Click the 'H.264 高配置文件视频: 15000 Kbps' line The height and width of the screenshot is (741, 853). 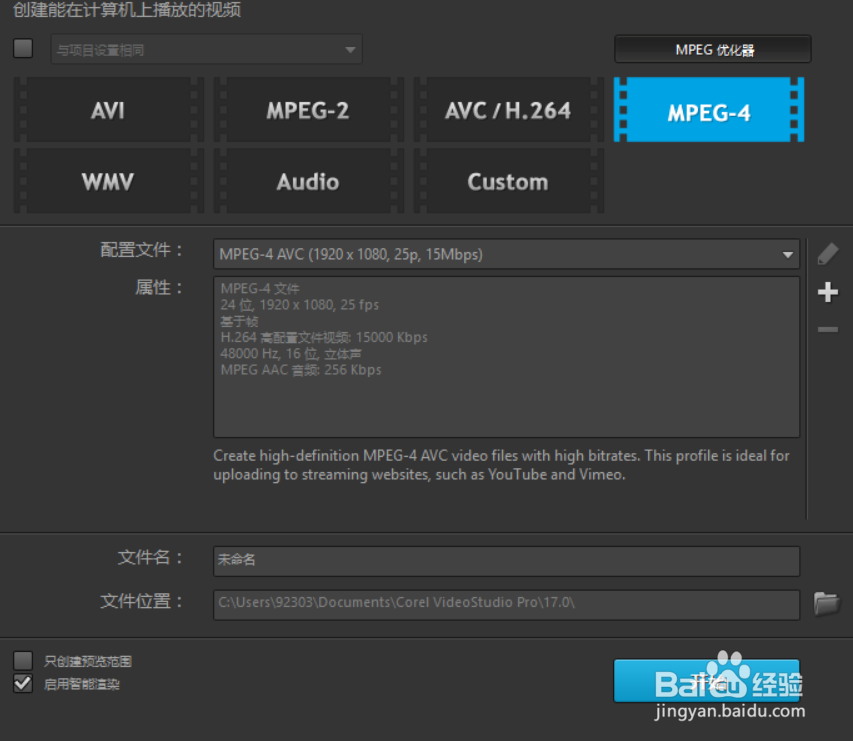pos(324,337)
